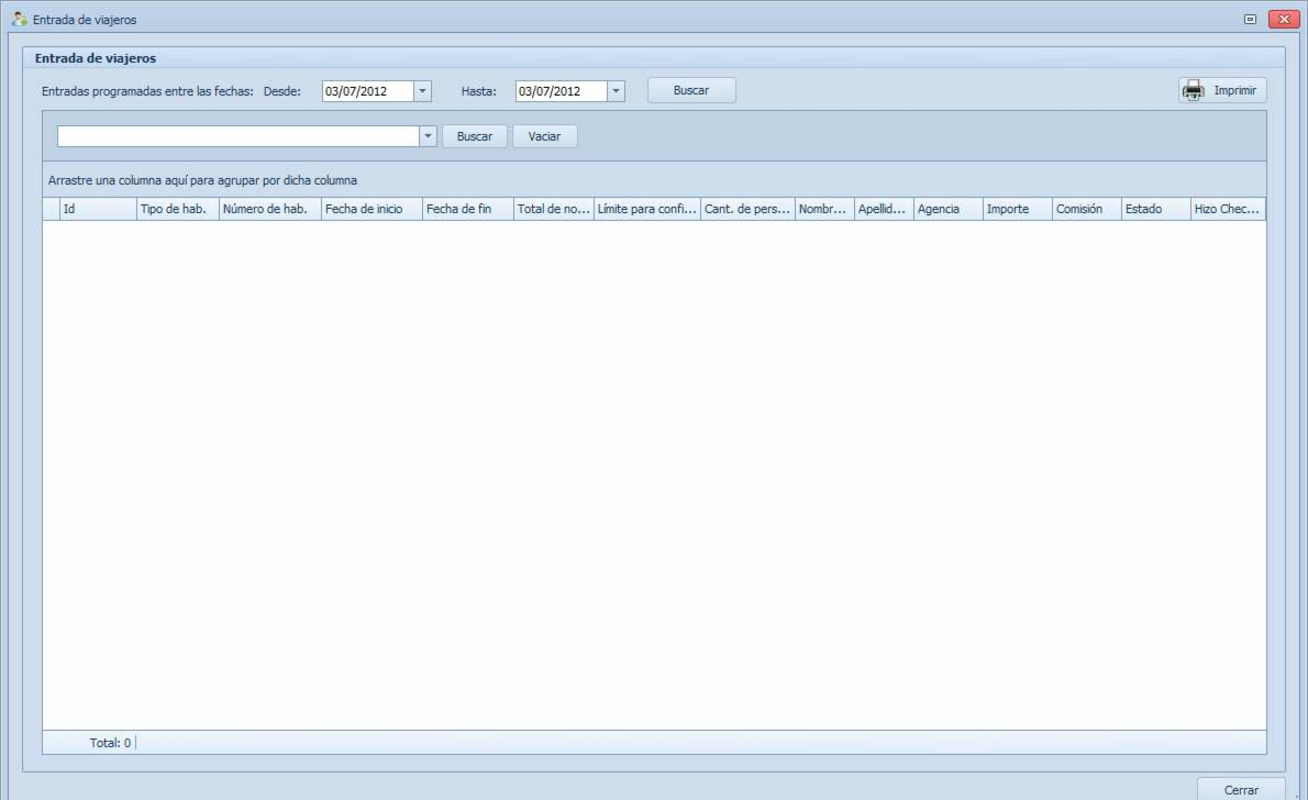Click the Apellid... column header
This screenshot has height=800, width=1308.
point(884,209)
